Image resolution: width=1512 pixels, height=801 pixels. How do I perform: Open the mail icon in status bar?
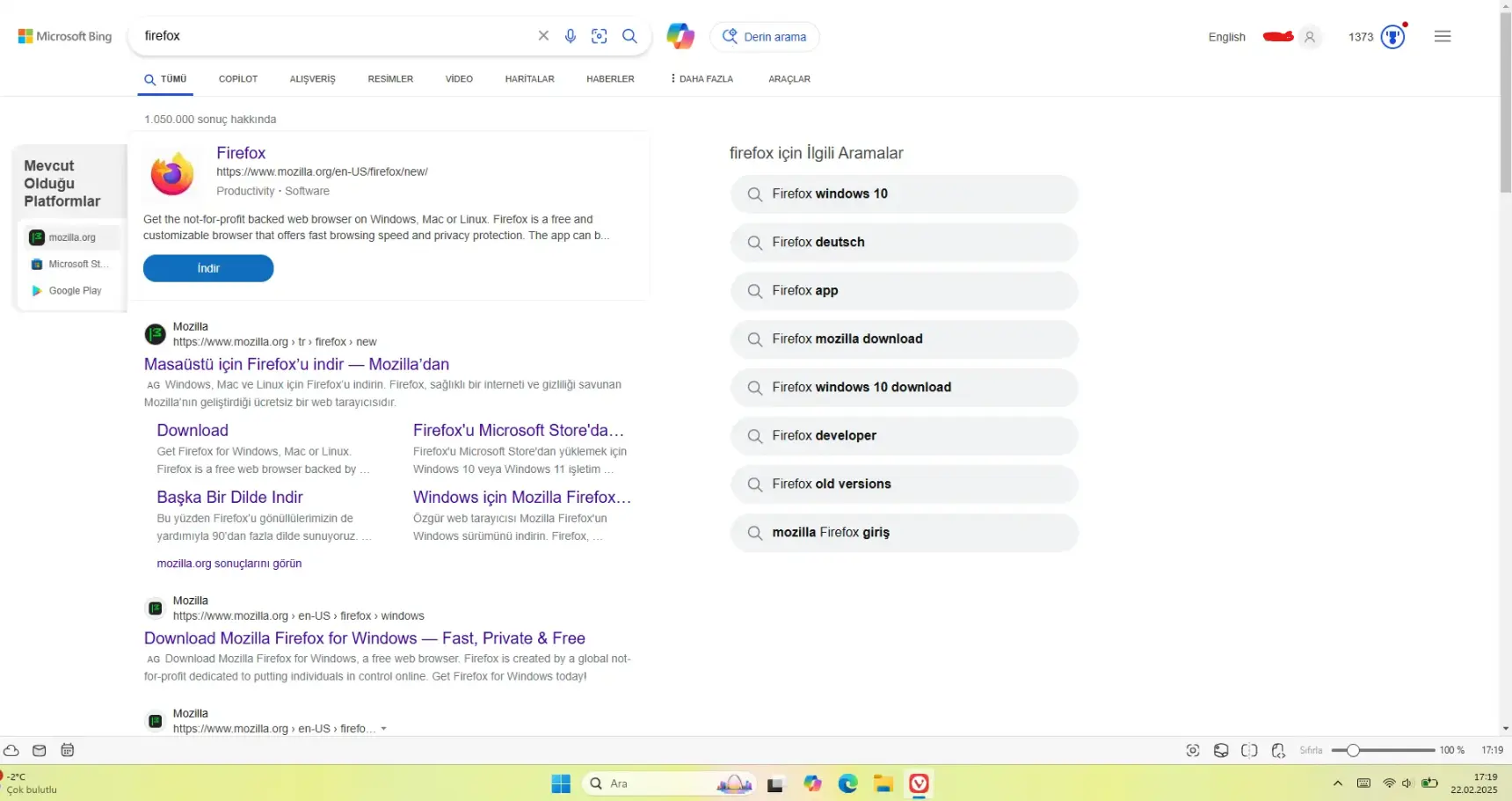[x=40, y=750]
